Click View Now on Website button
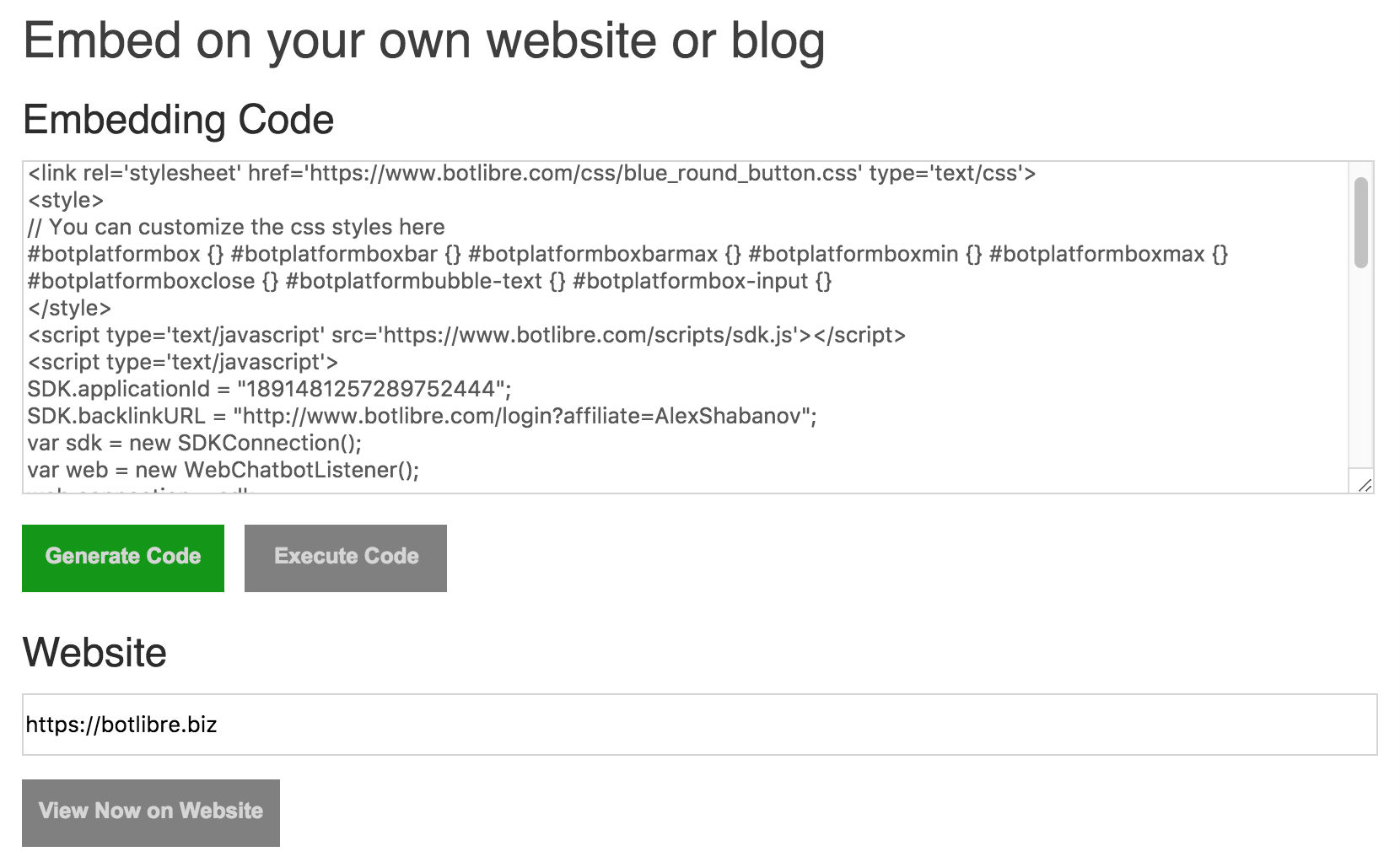 [x=151, y=812]
